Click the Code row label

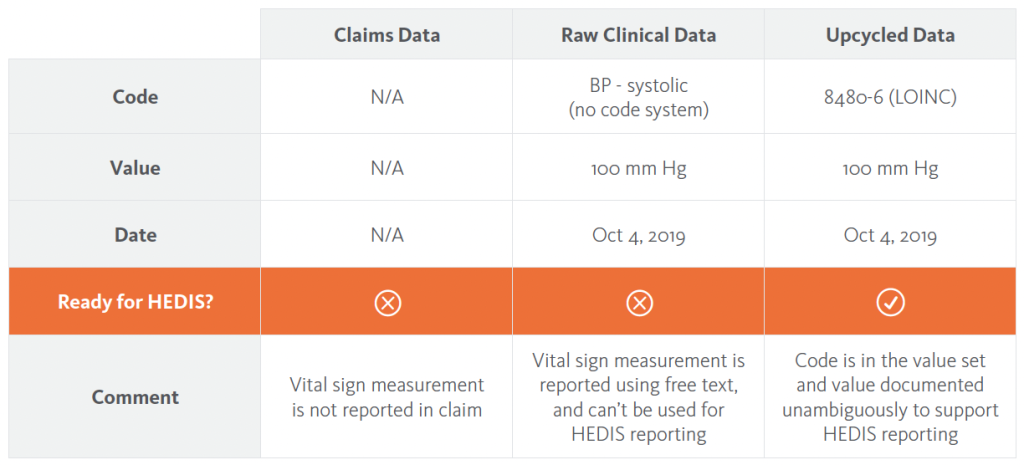click(135, 97)
